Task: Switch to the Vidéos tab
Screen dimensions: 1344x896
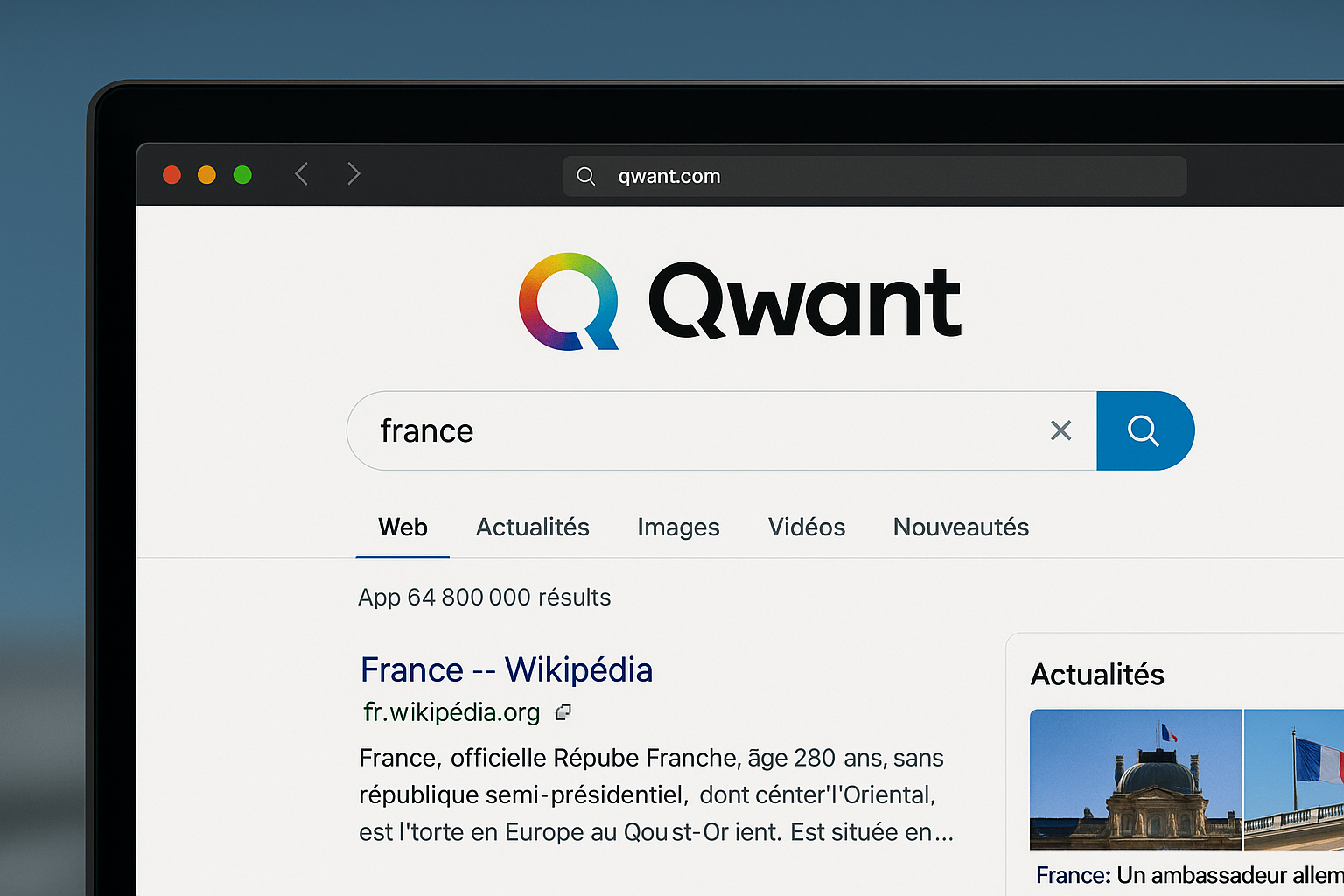Action: click(807, 528)
